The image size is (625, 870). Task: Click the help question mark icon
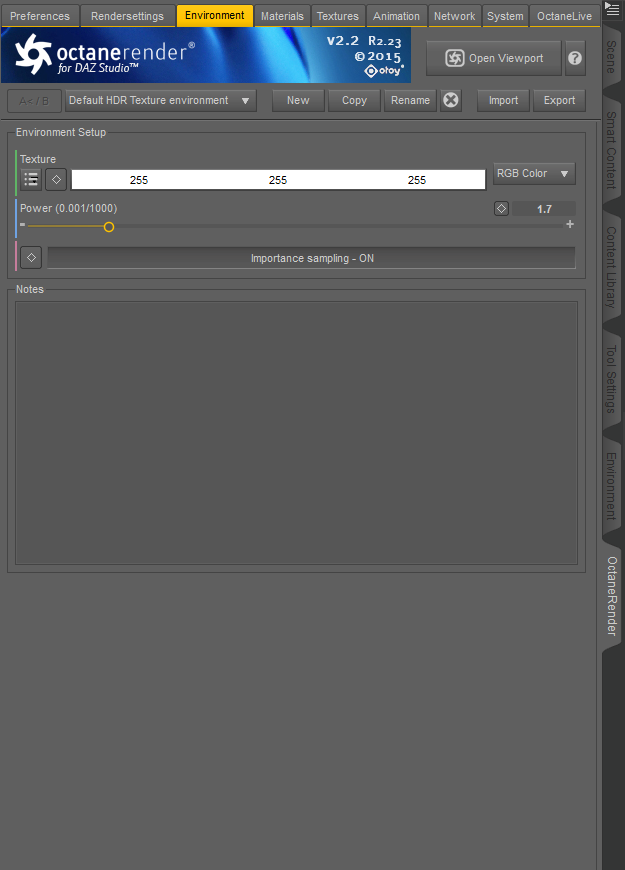pyautogui.click(x=575, y=58)
